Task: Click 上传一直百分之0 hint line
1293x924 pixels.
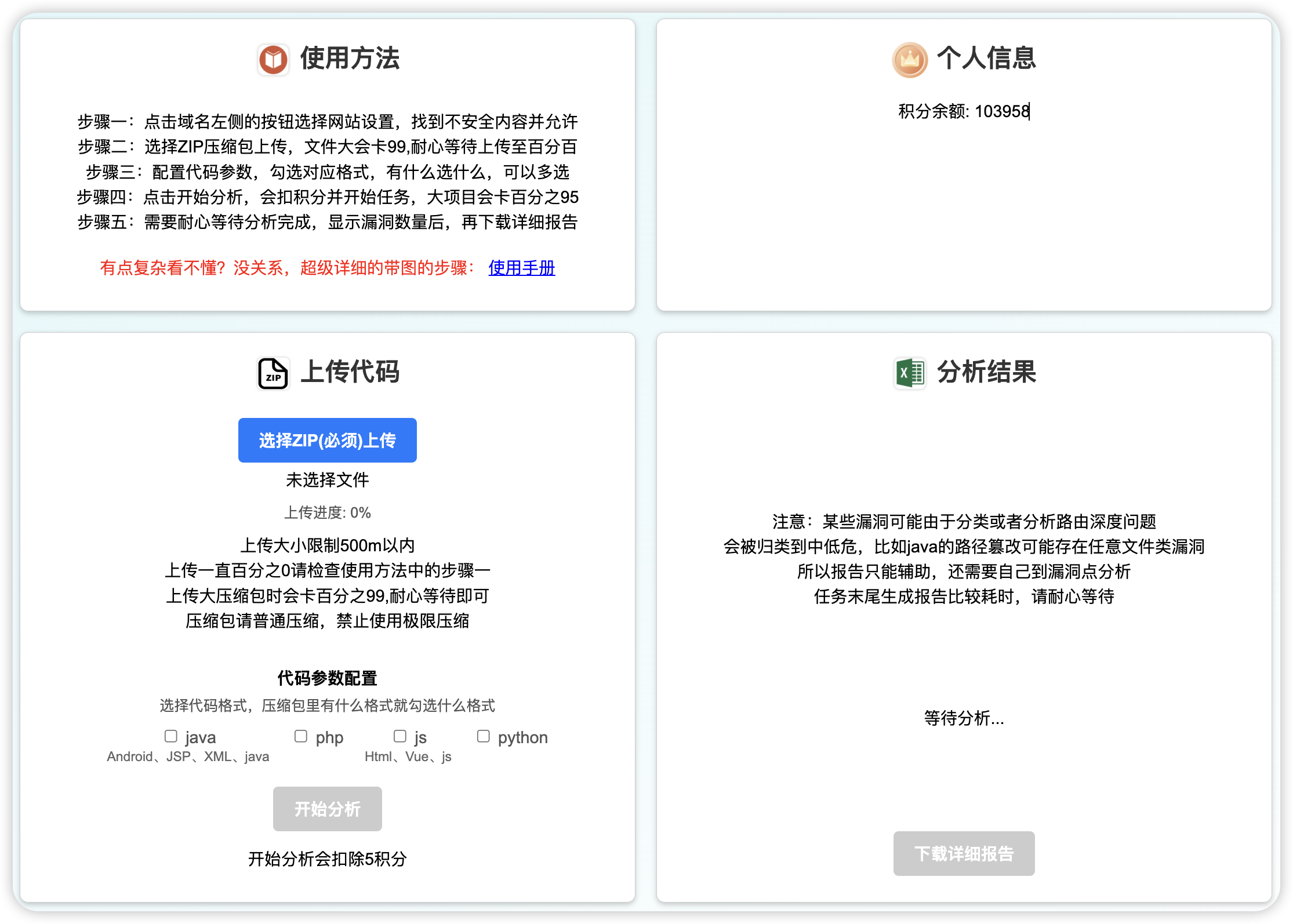Action: 327,570
